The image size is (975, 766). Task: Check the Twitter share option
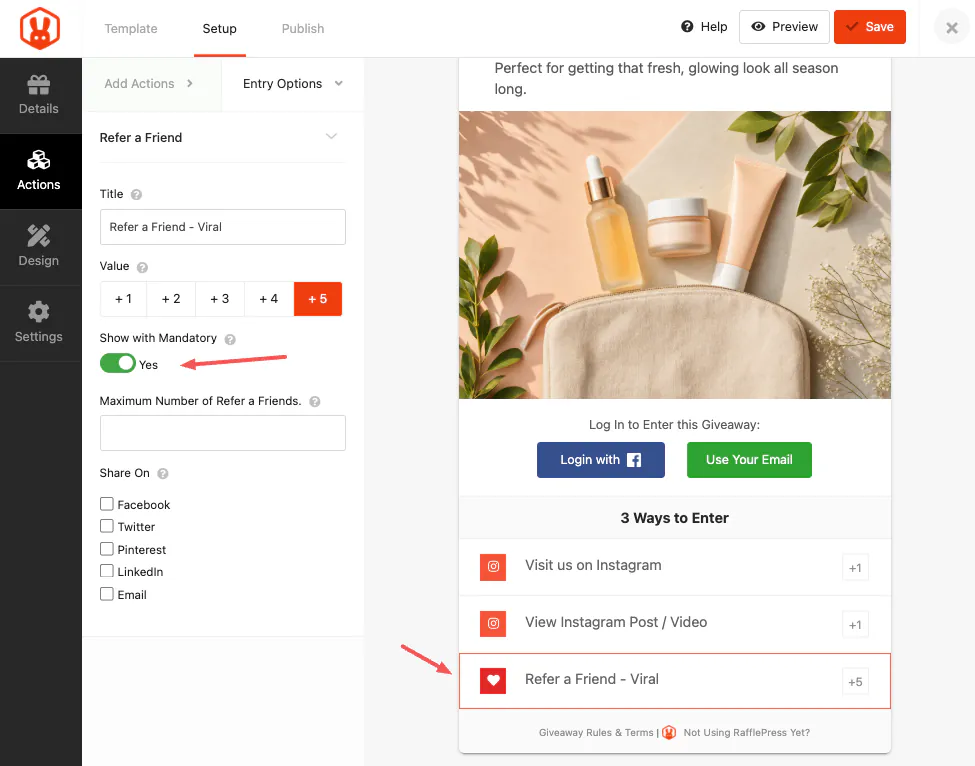pyautogui.click(x=107, y=526)
